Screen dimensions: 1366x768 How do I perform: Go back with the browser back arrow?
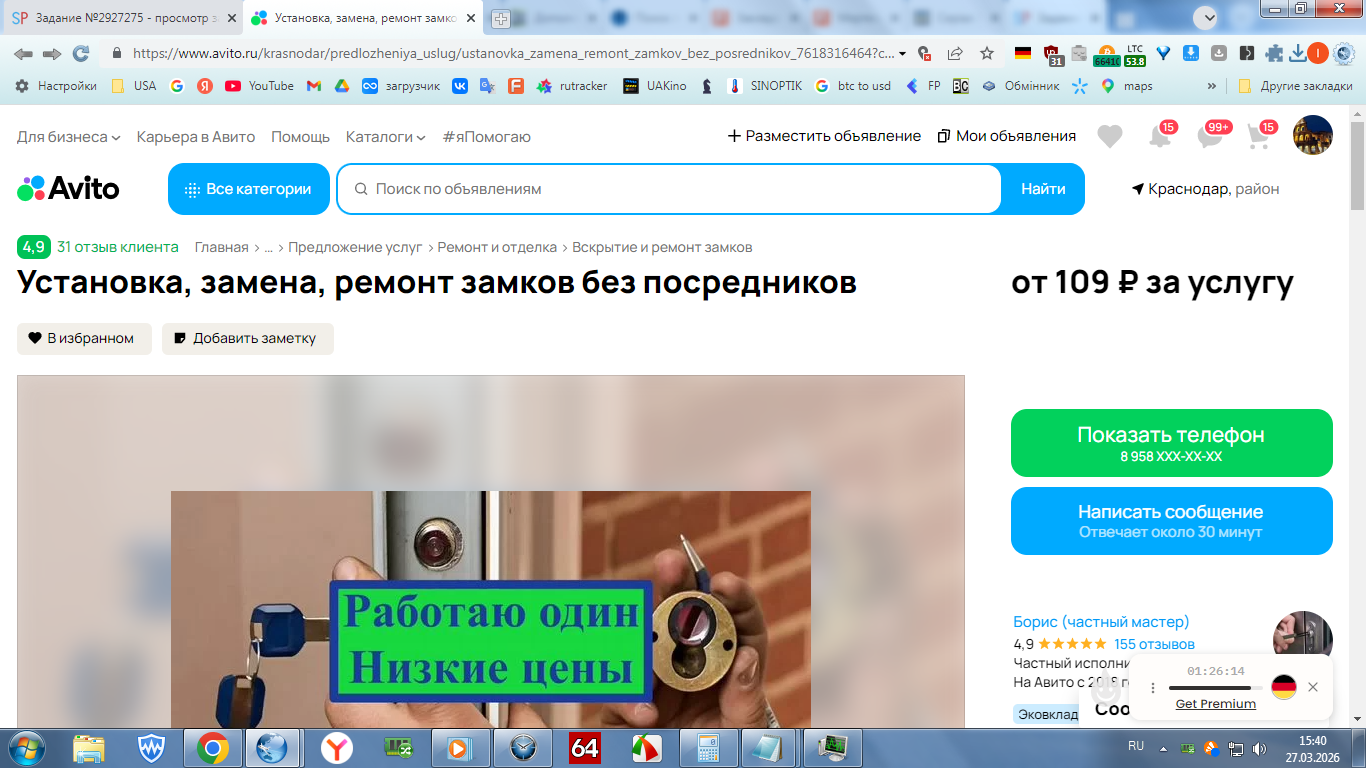coord(23,53)
